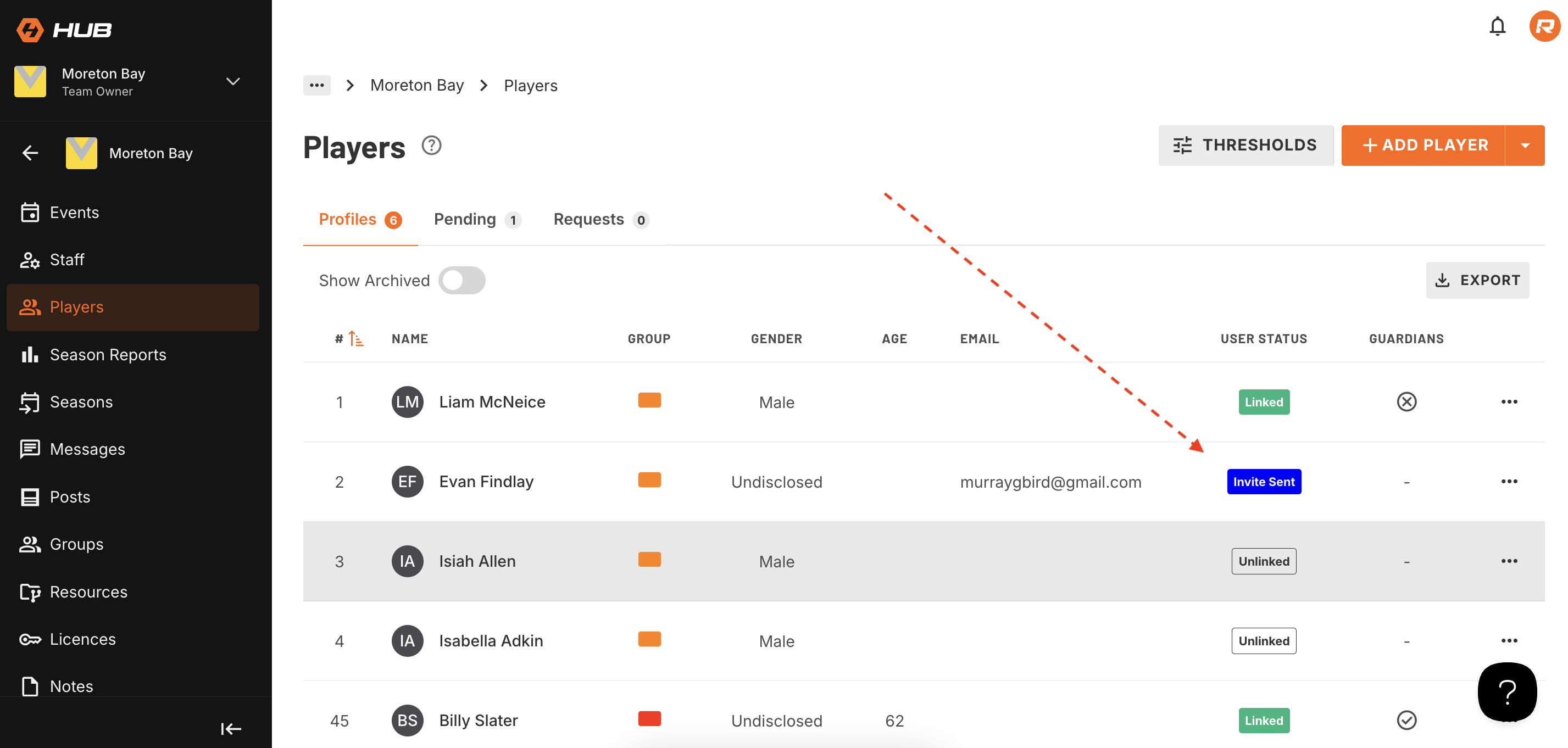Open the Add Player dropdown arrow
The width and height of the screenshot is (1568, 748).
1525,146
